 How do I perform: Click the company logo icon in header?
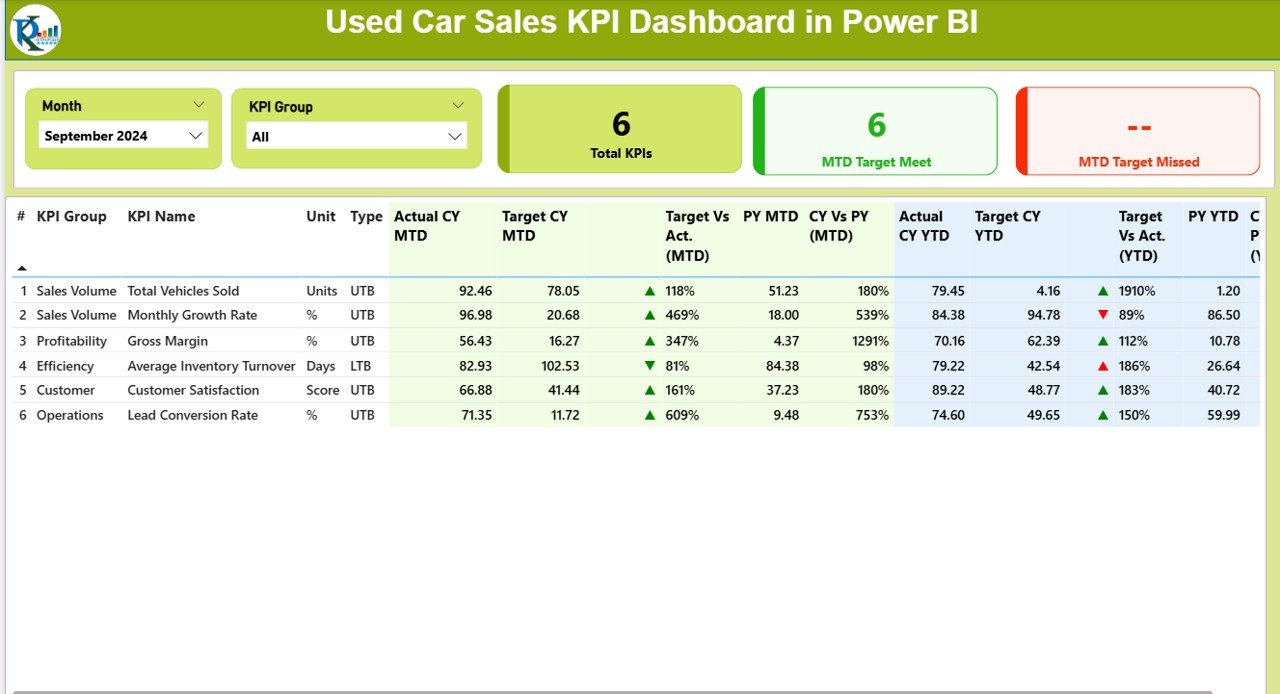tap(35, 30)
